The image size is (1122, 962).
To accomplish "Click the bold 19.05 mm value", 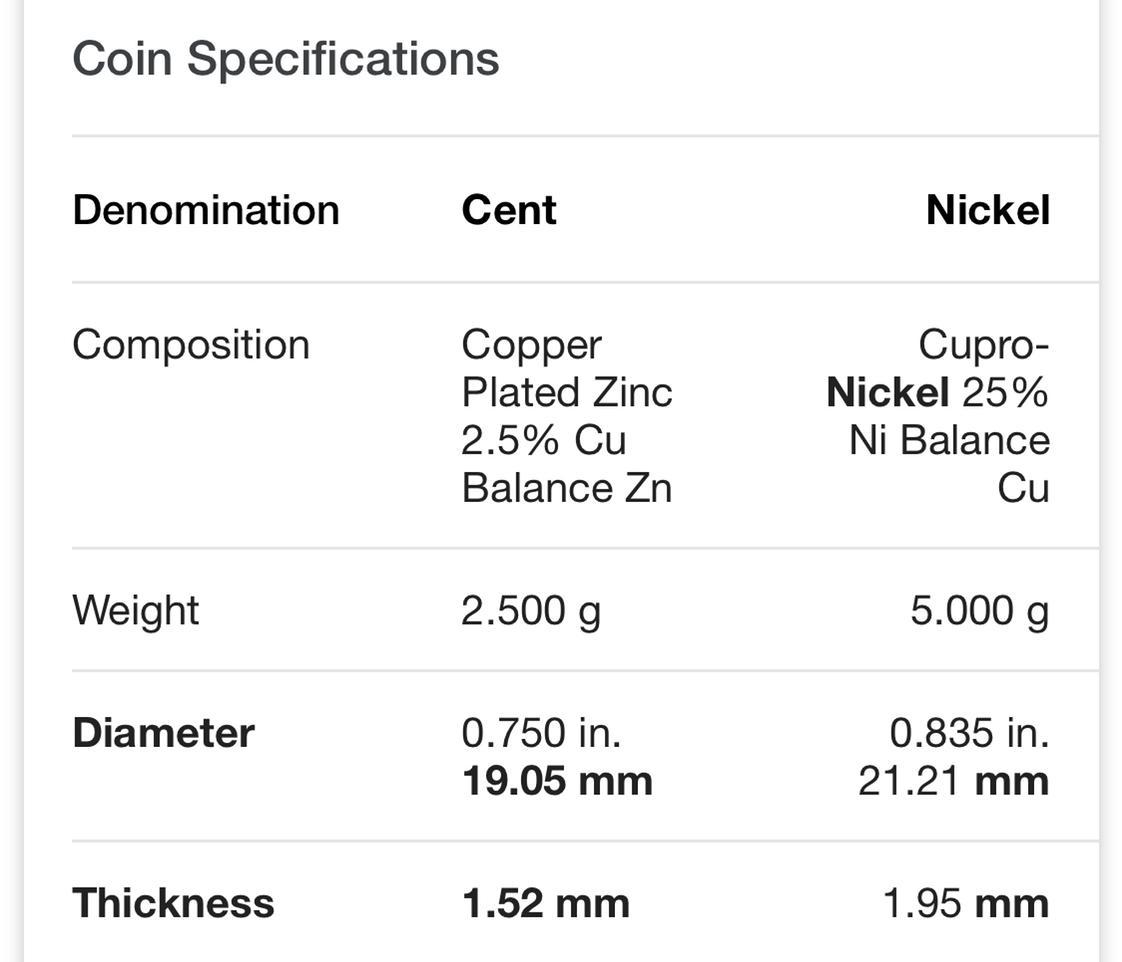I will pyautogui.click(x=557, y=781).
